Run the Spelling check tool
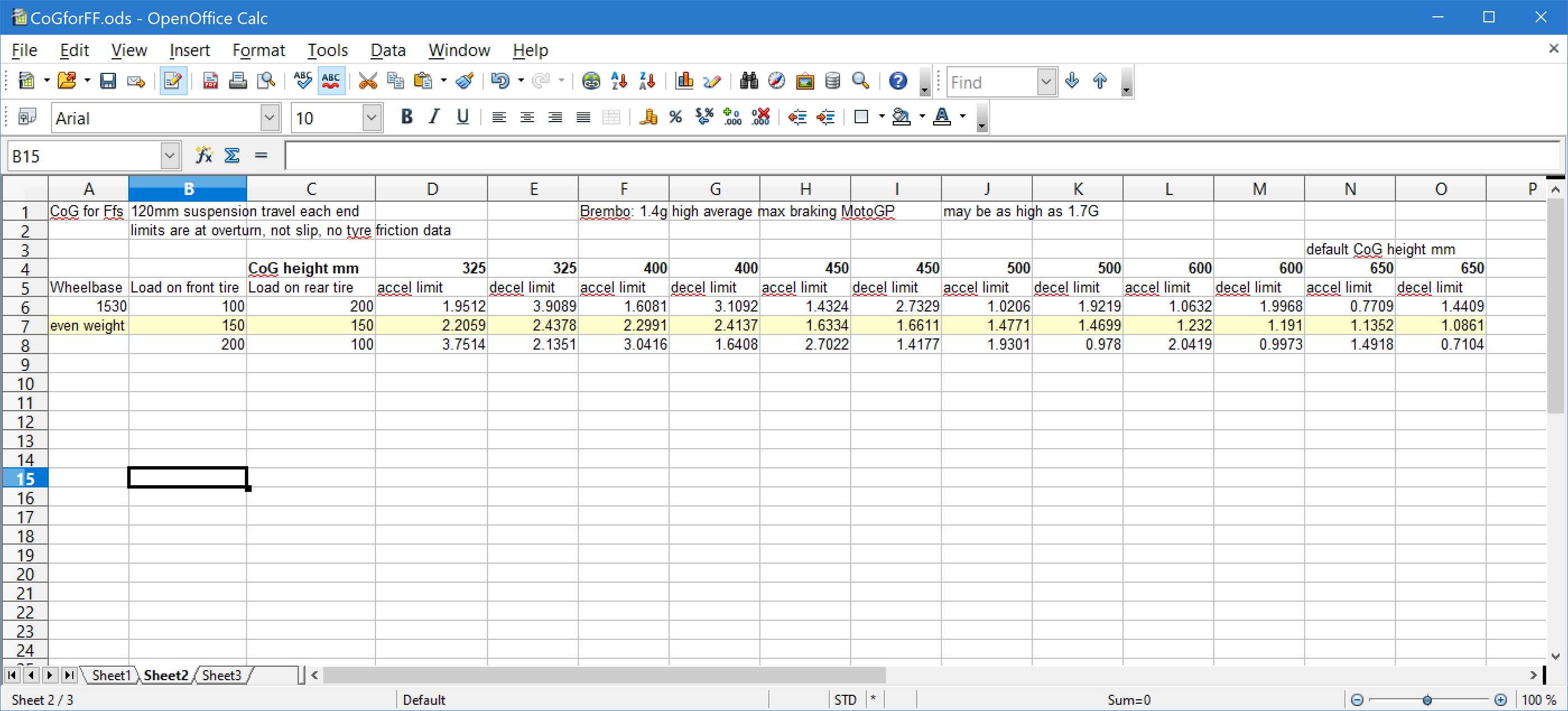The height and width of the screenshot is (711, 1568). pos(303,81)
